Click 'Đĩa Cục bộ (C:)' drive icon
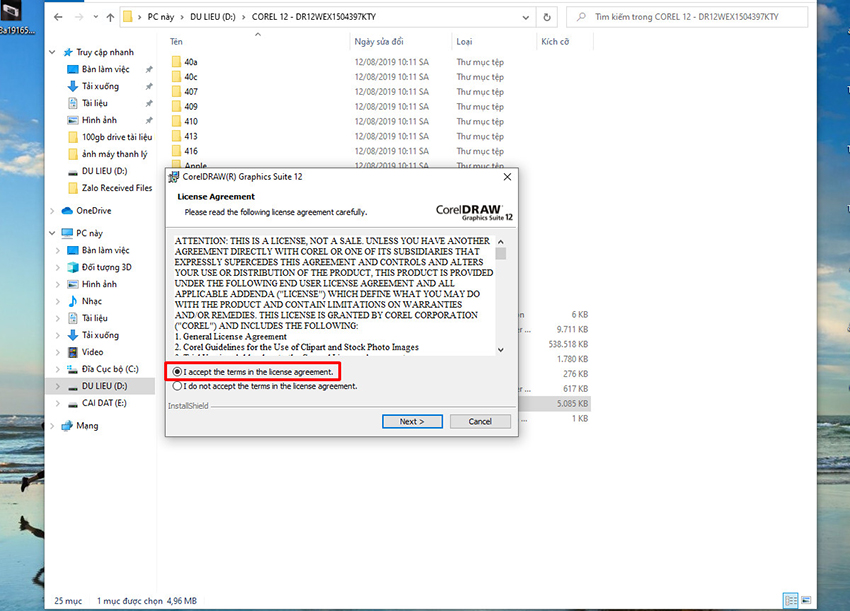Viewport: 850px width, 611px height. (x=73, y=369)
